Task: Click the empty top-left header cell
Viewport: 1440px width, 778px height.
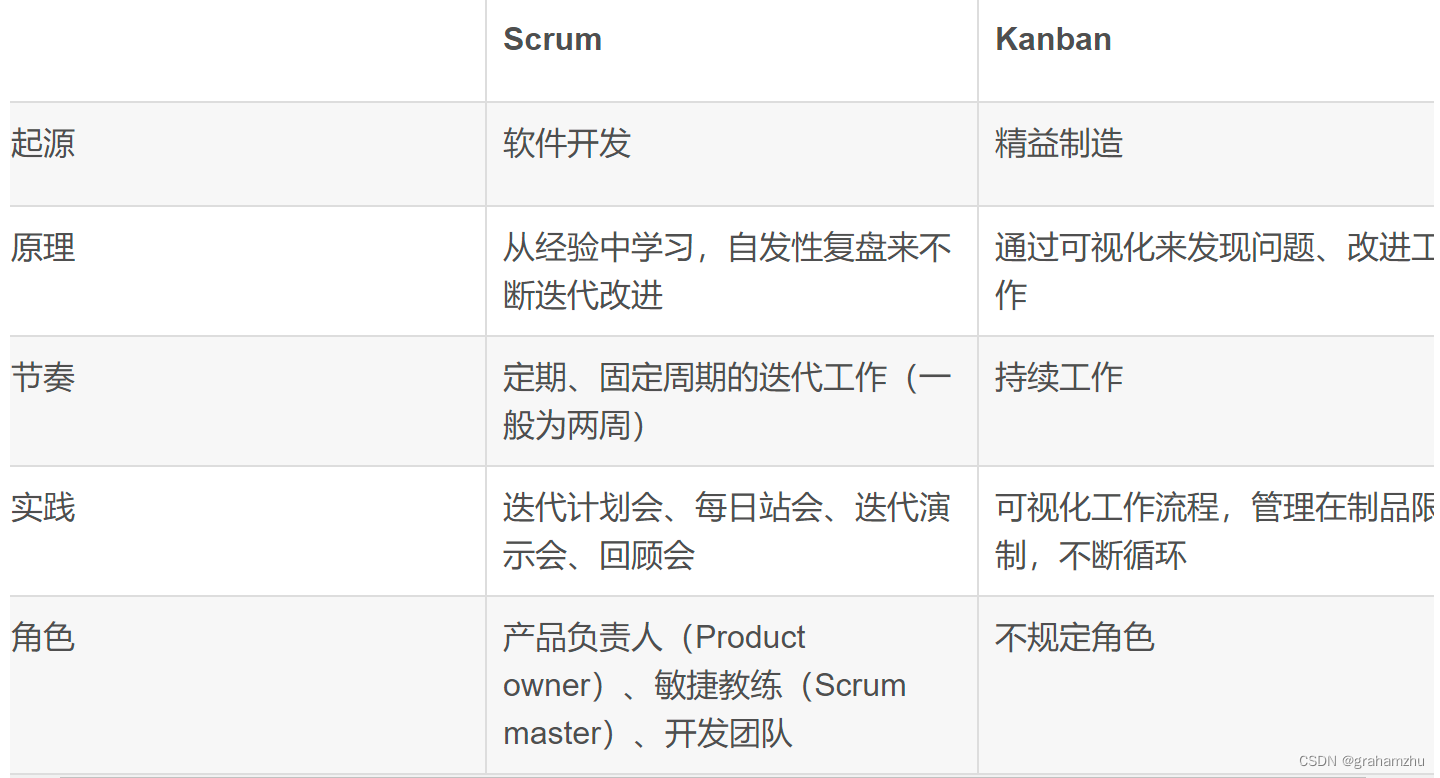Action: (x=247, y=50)
